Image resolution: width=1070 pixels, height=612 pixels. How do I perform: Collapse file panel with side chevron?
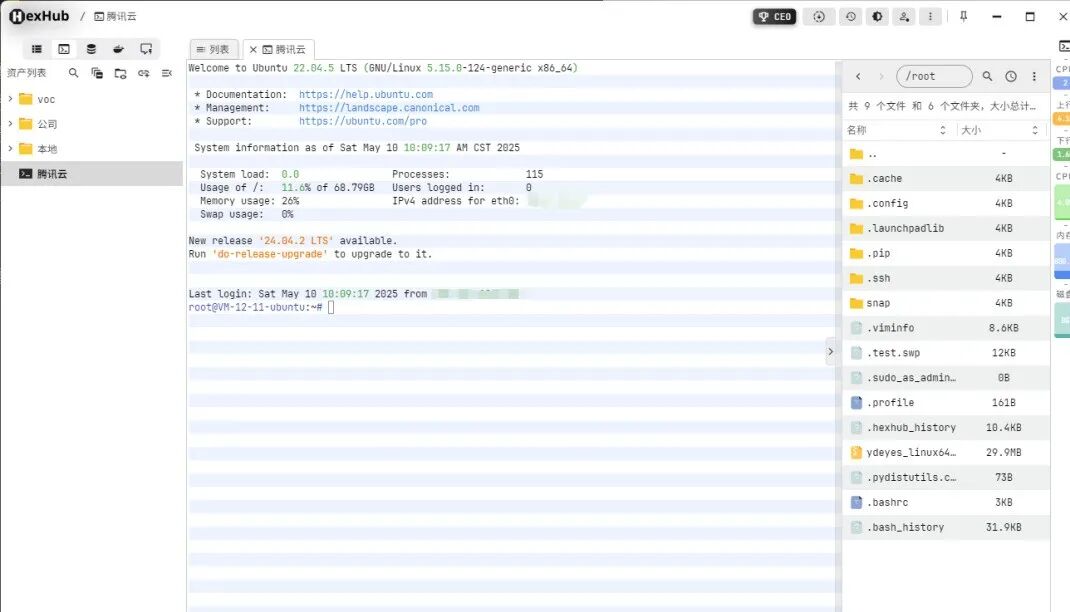tap(830, 352)
